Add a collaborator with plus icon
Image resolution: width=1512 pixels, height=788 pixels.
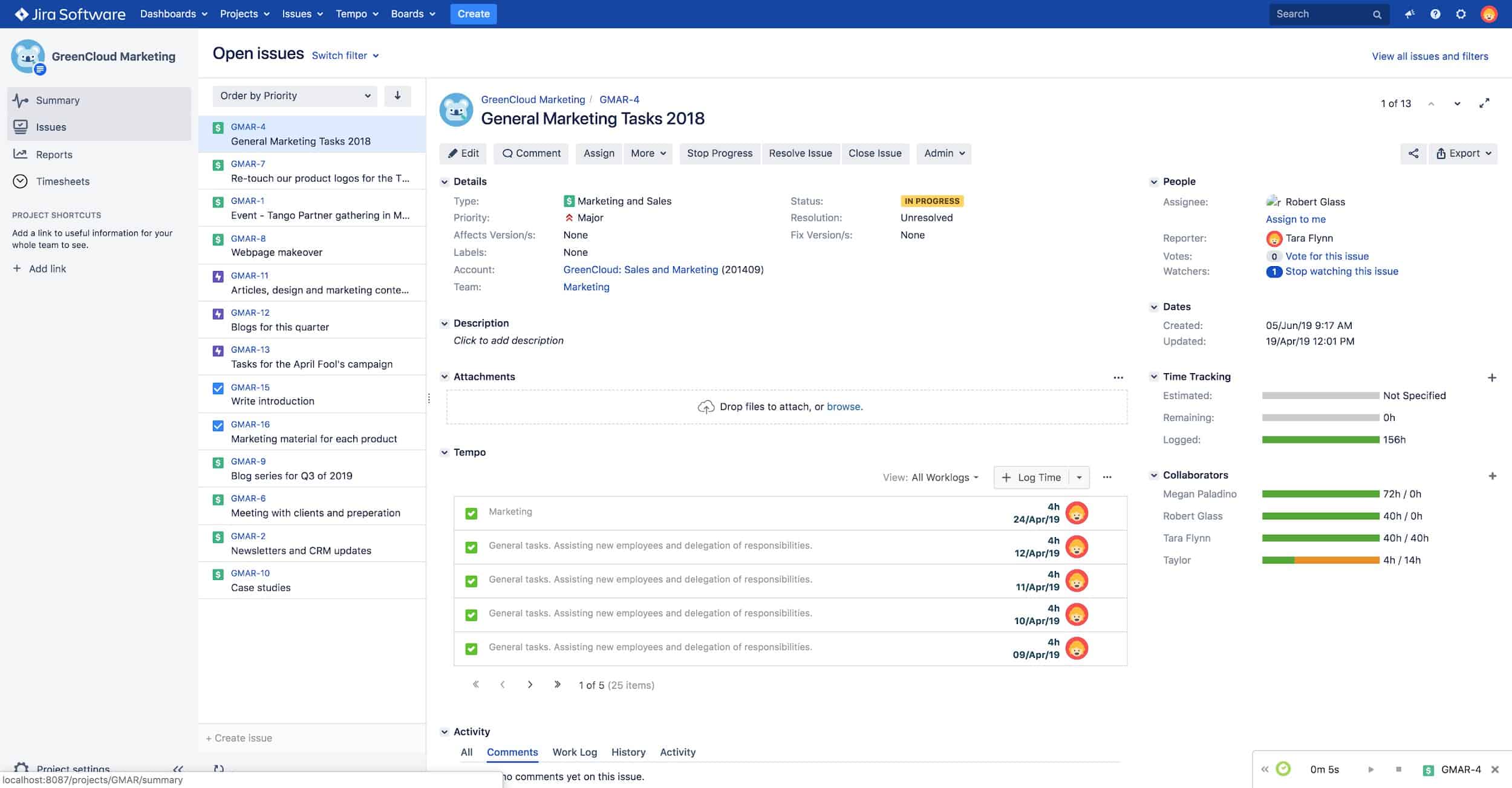1492,476
